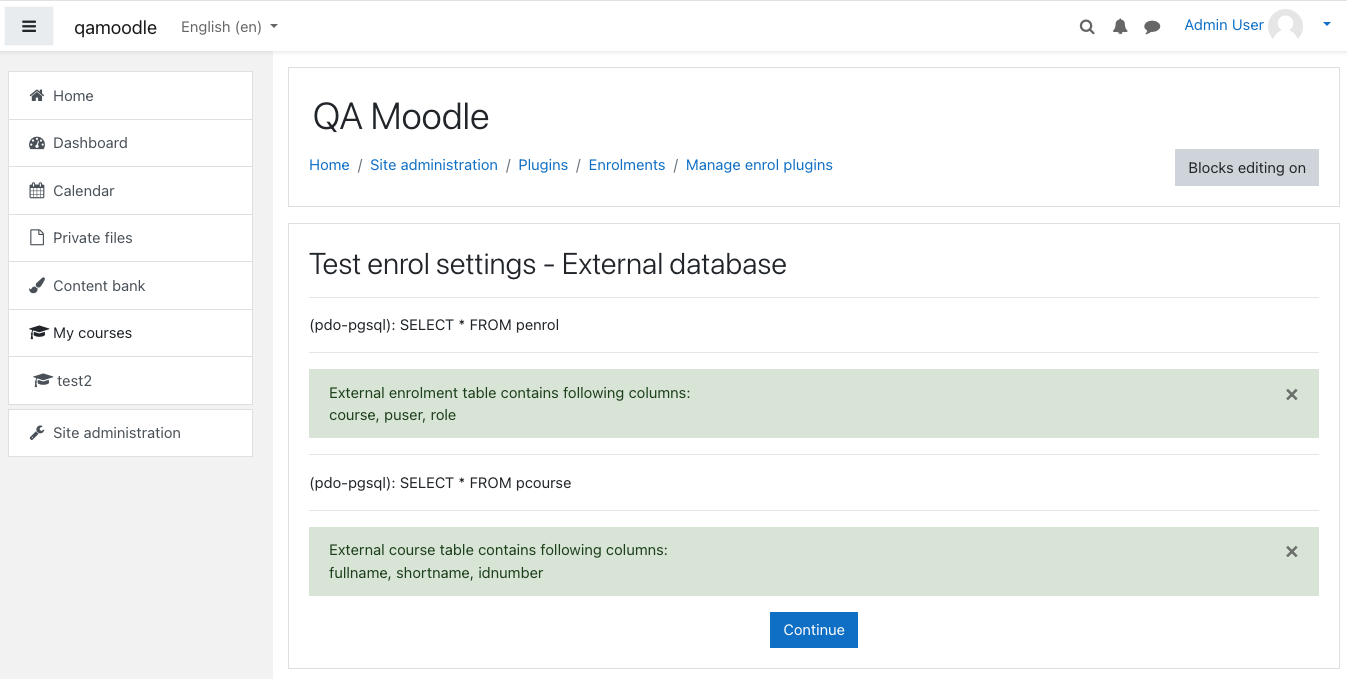This screenshot has width=1347, height=679.
Task: Click the Calendar grid icon
Action: pos(37,191)
